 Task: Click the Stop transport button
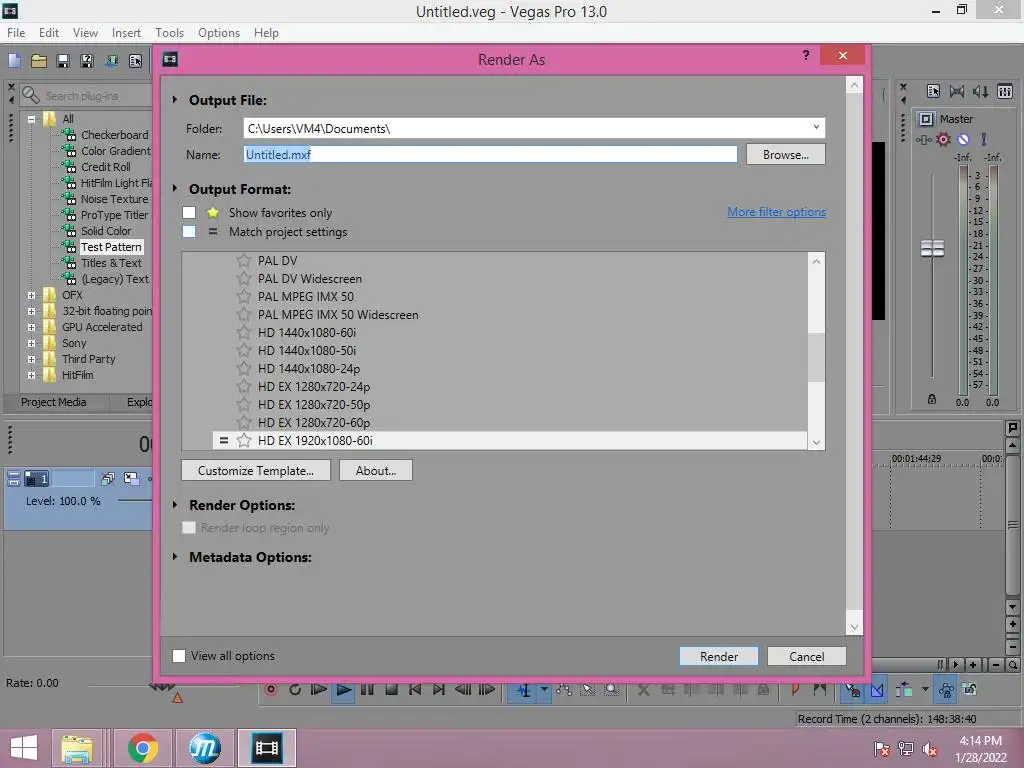click(391, 690)
